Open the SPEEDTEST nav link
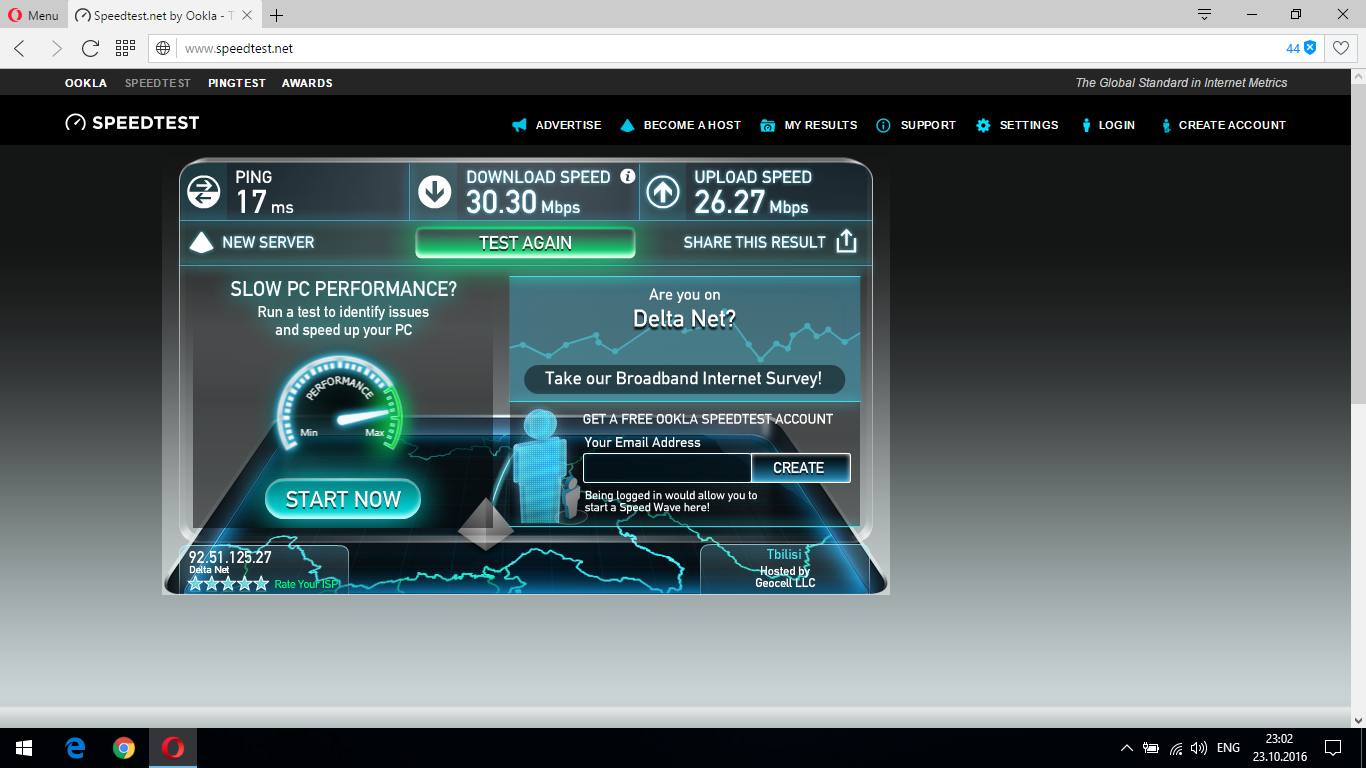1366x768 pixels. pos(158,83)
